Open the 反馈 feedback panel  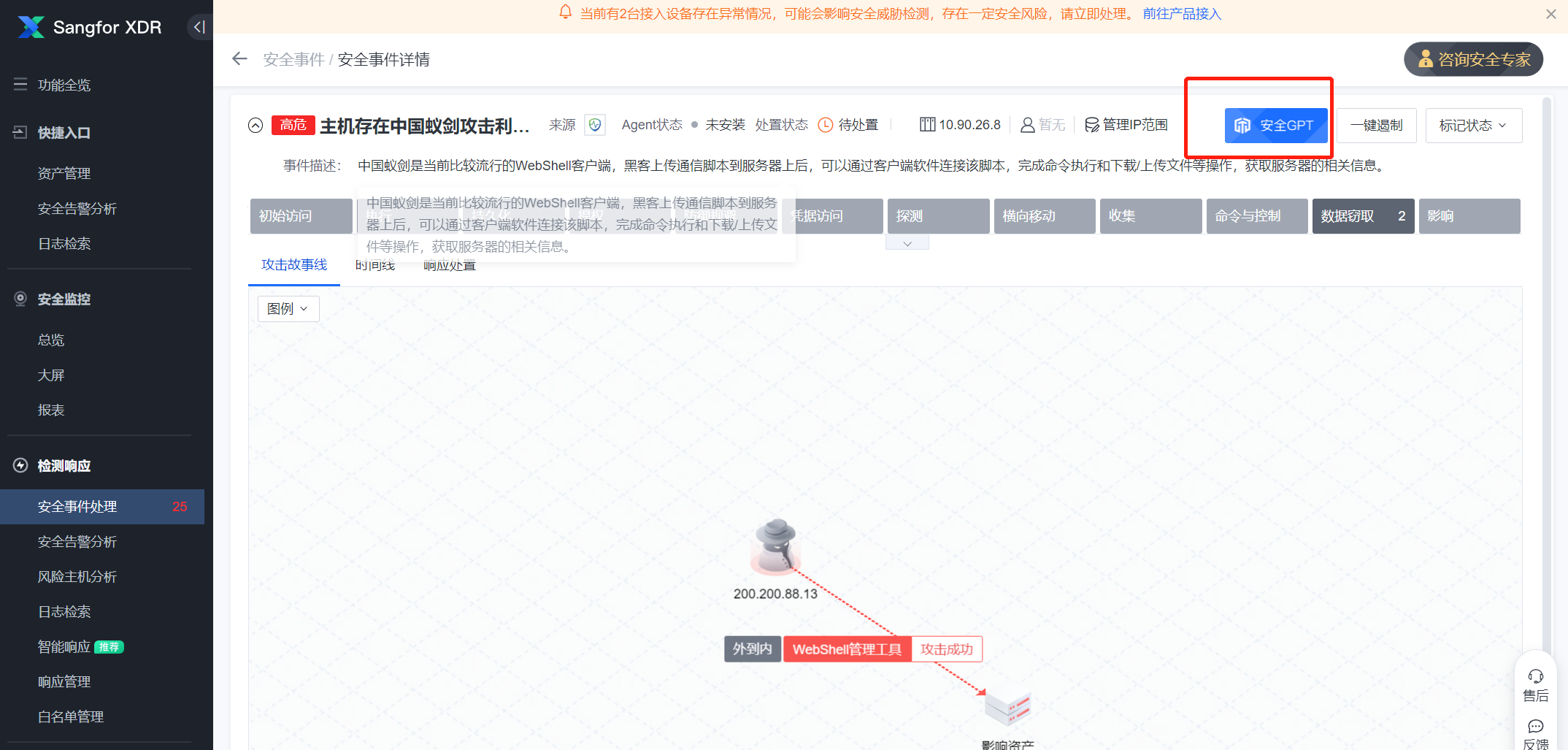pos(1535,734)
